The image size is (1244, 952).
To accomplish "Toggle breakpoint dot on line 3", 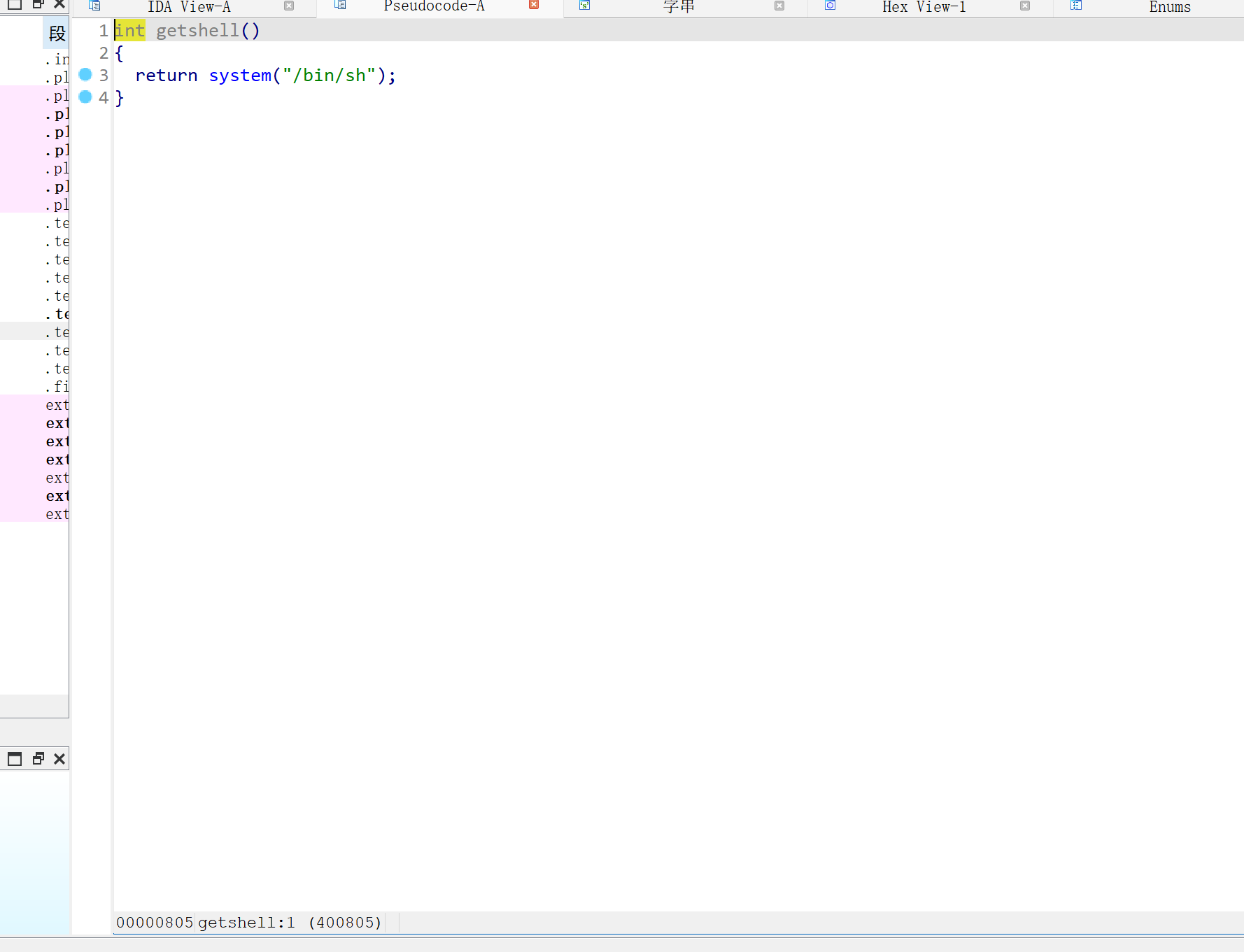I will (85, 75).
